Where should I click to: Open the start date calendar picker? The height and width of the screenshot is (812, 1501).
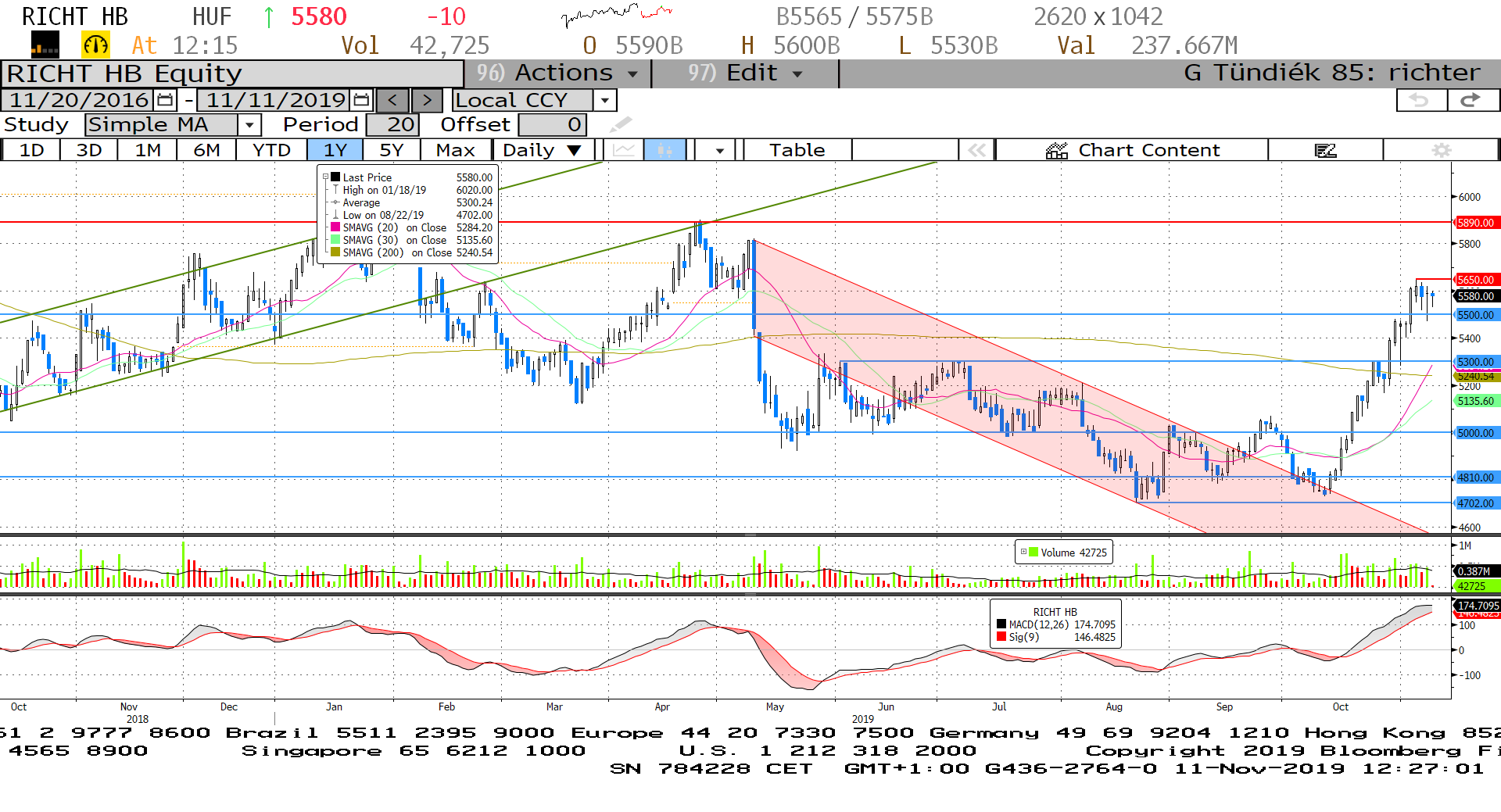tap(165, 100)
